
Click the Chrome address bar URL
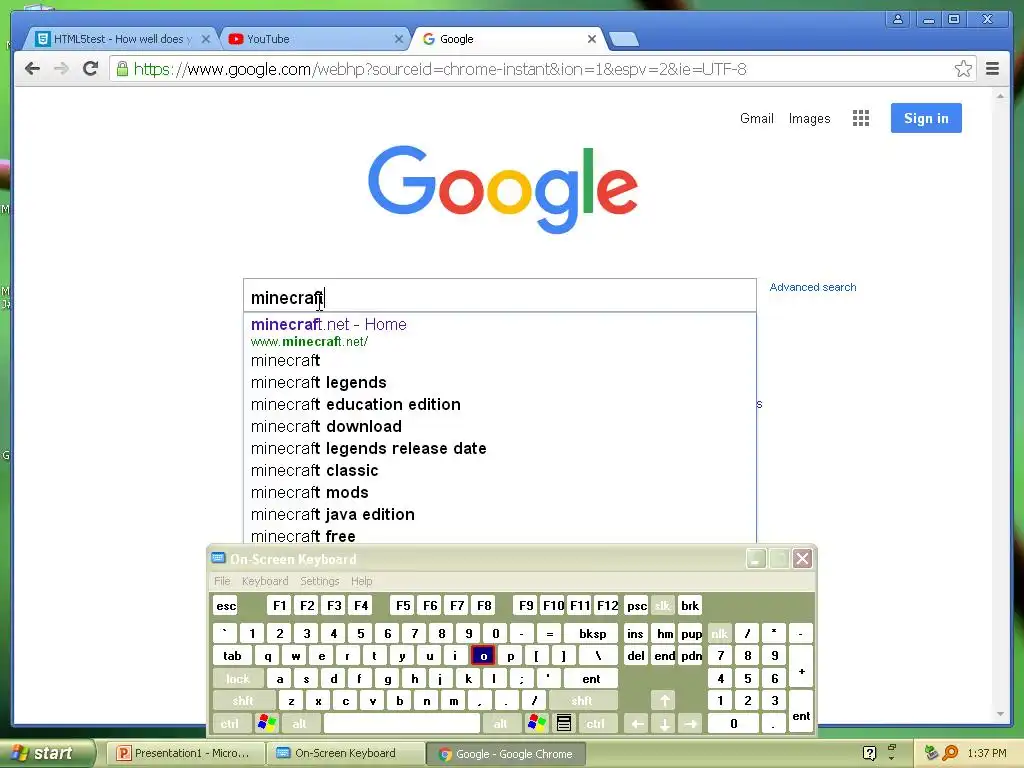click(440, 69)
